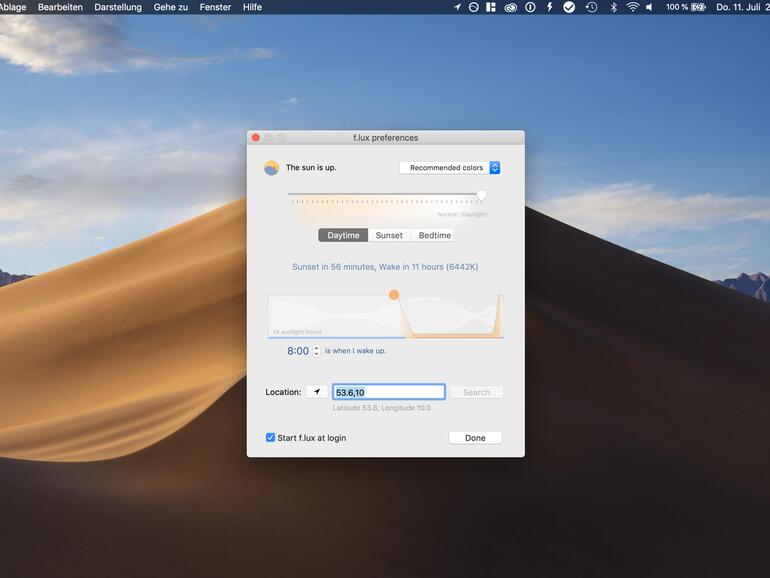770x578 pixels.
Task: Toggle the Start f.lux at login checkbox
Action: point(270,438)
